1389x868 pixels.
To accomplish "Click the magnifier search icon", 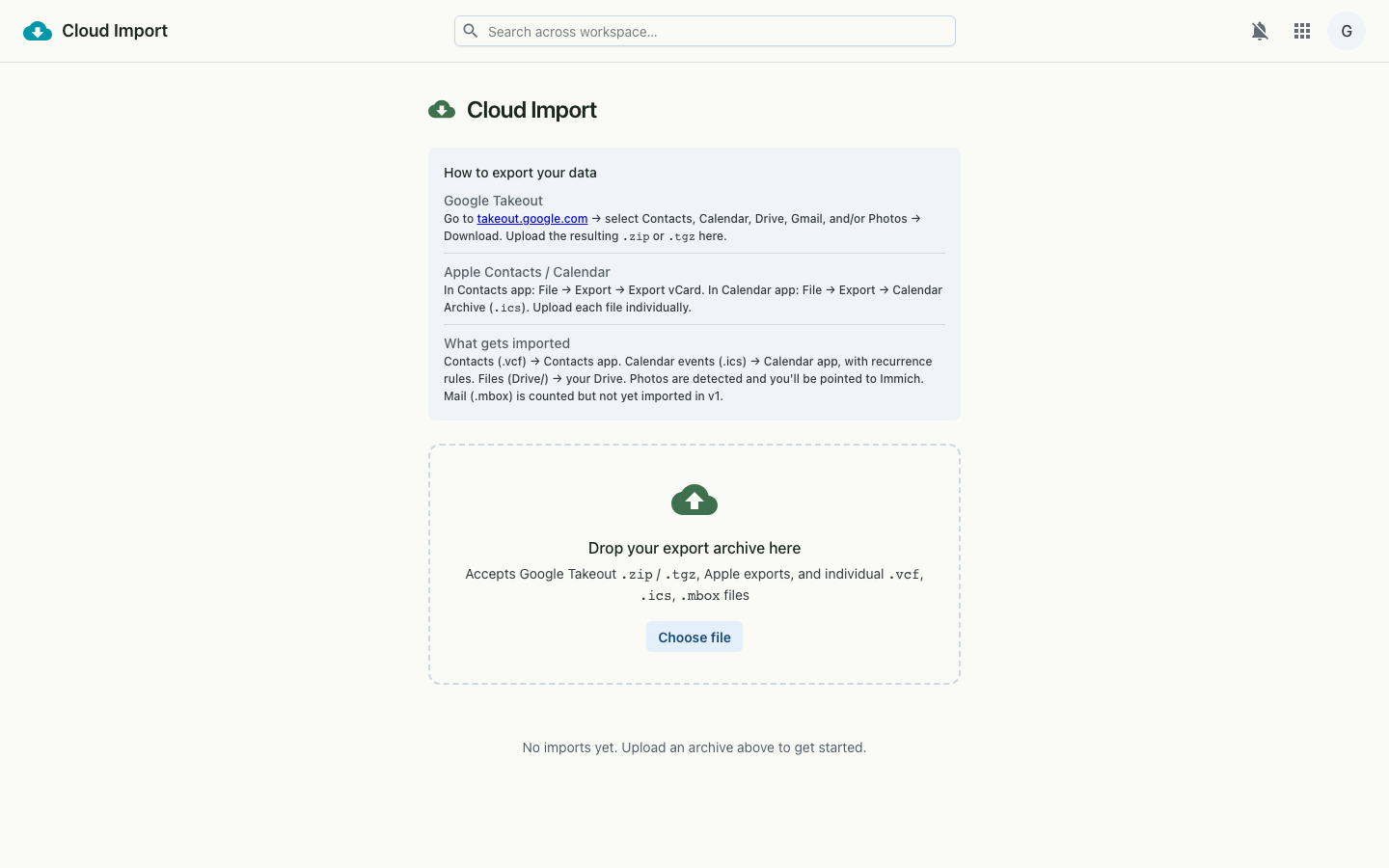I will click(471, 31).
